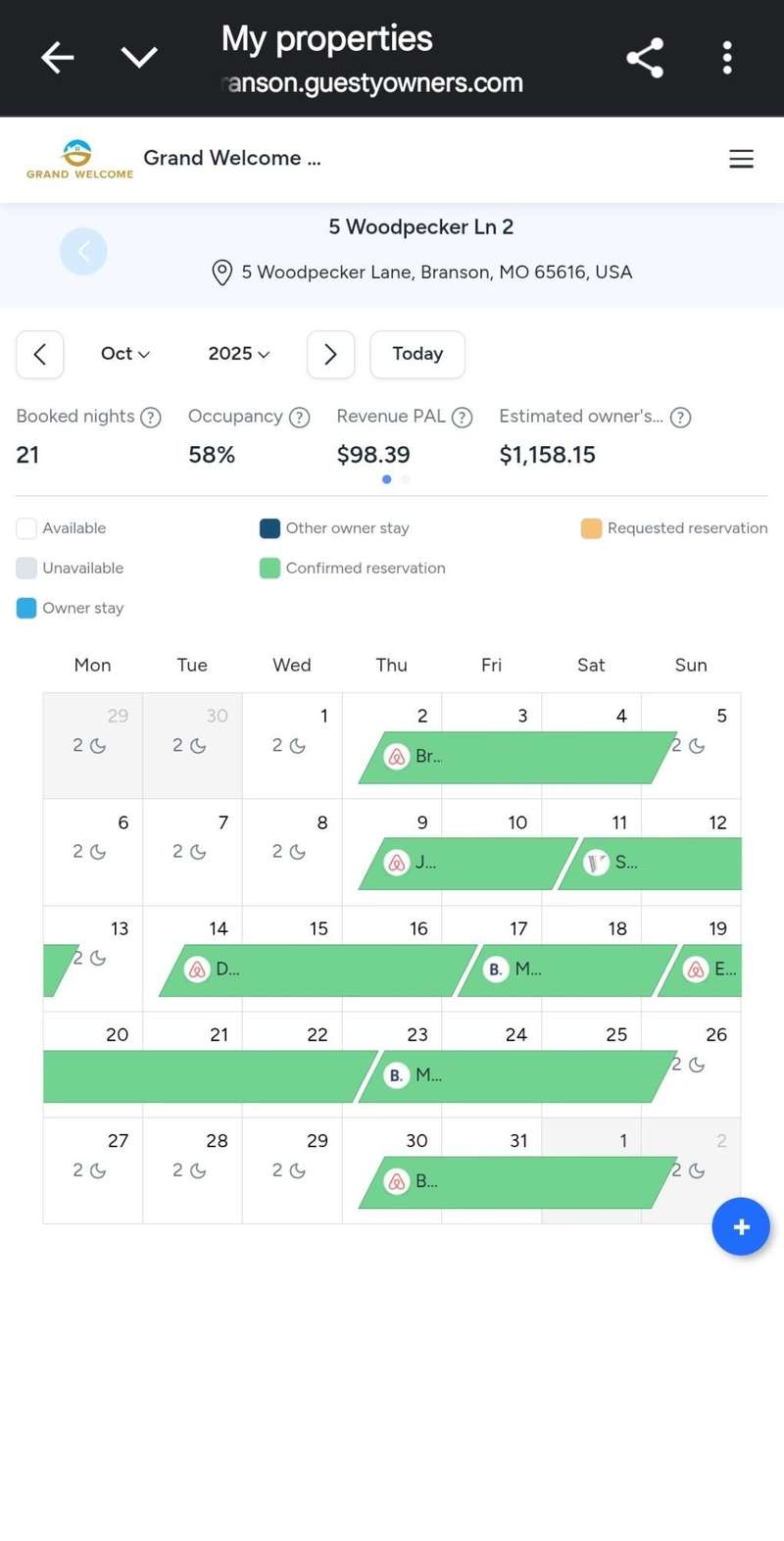Jump to current date with Today button
This screenshot has height=1541, width=784.
pyautogui.click(x=417, y=354)
